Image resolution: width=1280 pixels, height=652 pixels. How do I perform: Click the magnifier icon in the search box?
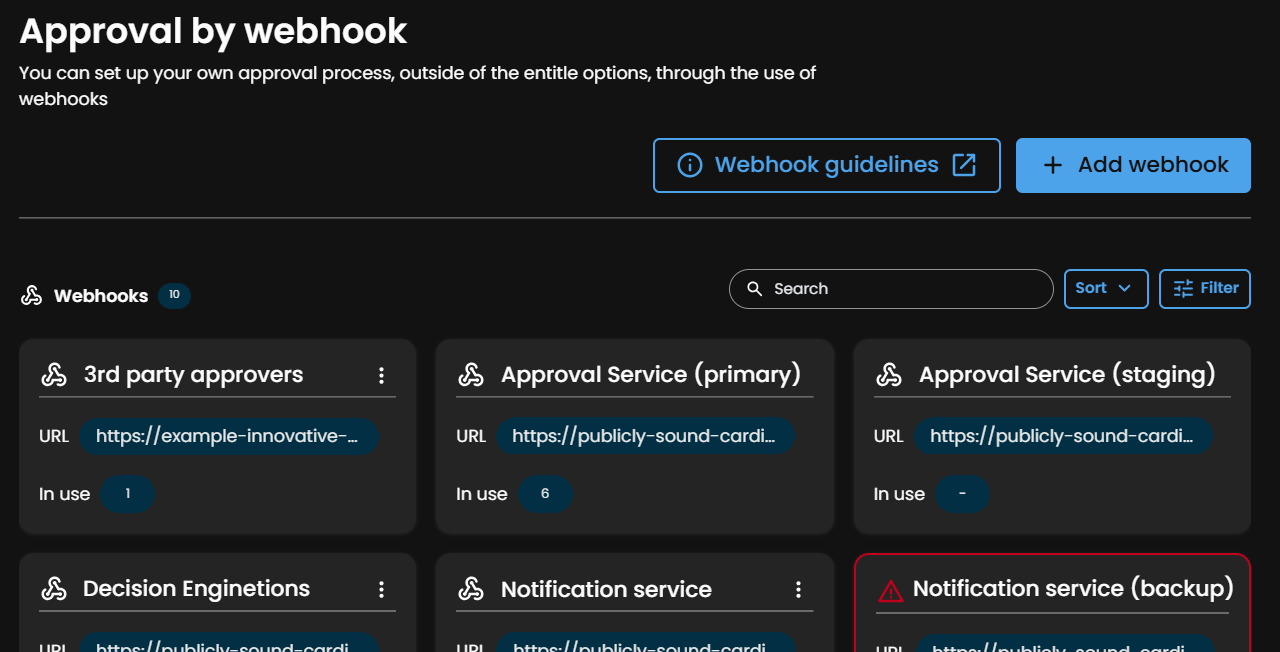755,289
